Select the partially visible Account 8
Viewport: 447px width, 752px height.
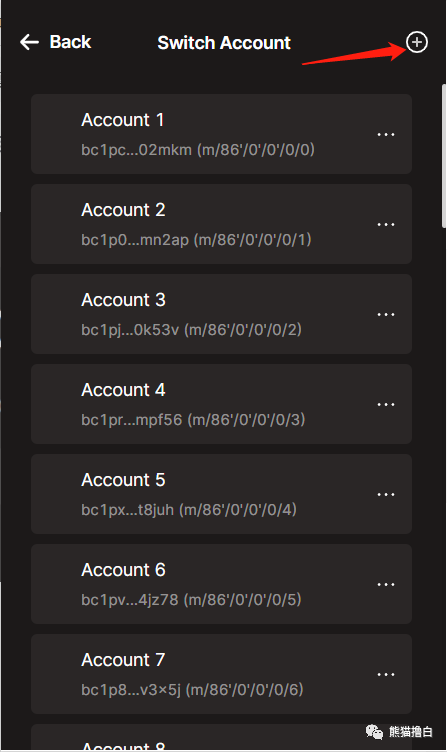point(222,738)
